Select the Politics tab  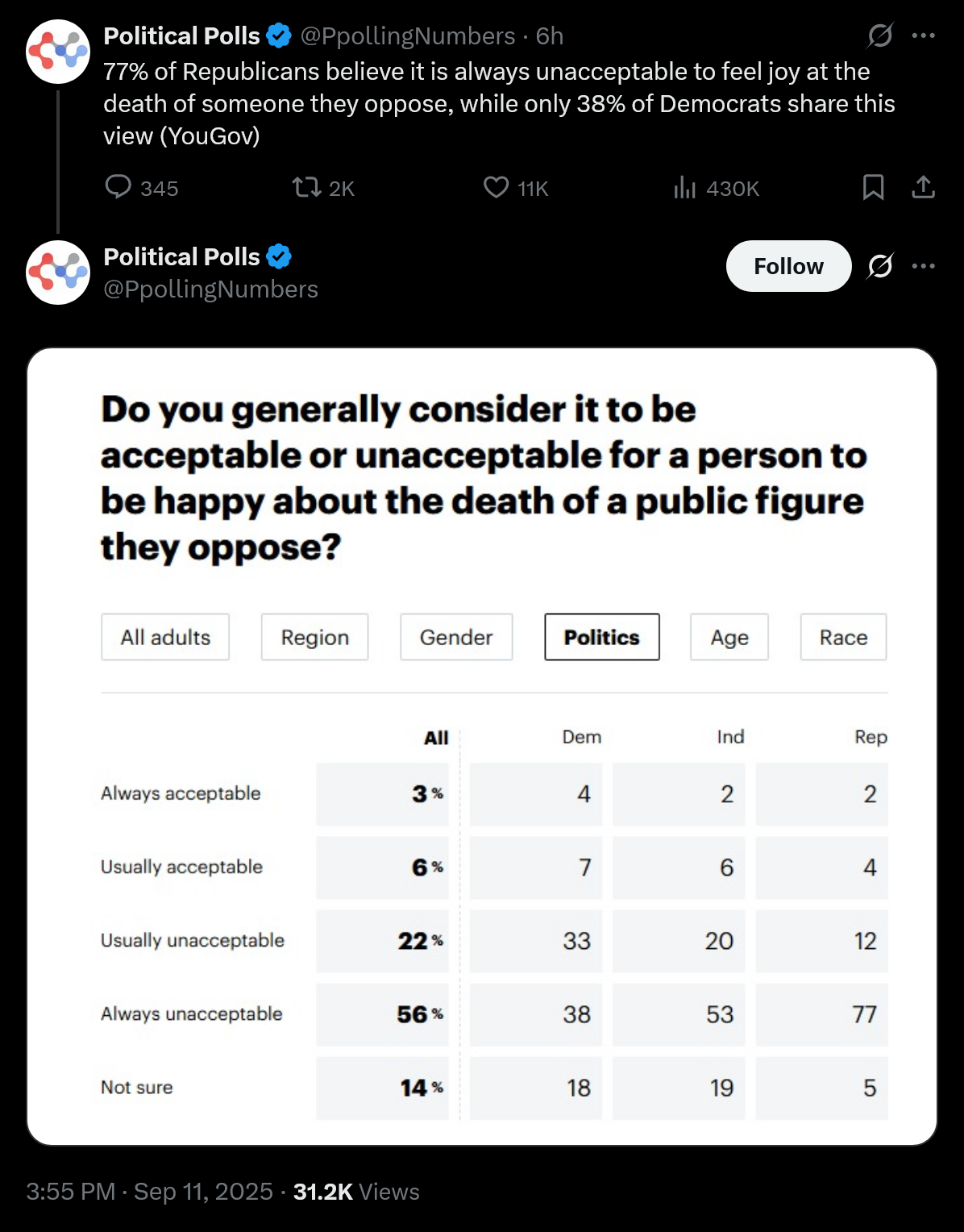click(602, 637)
